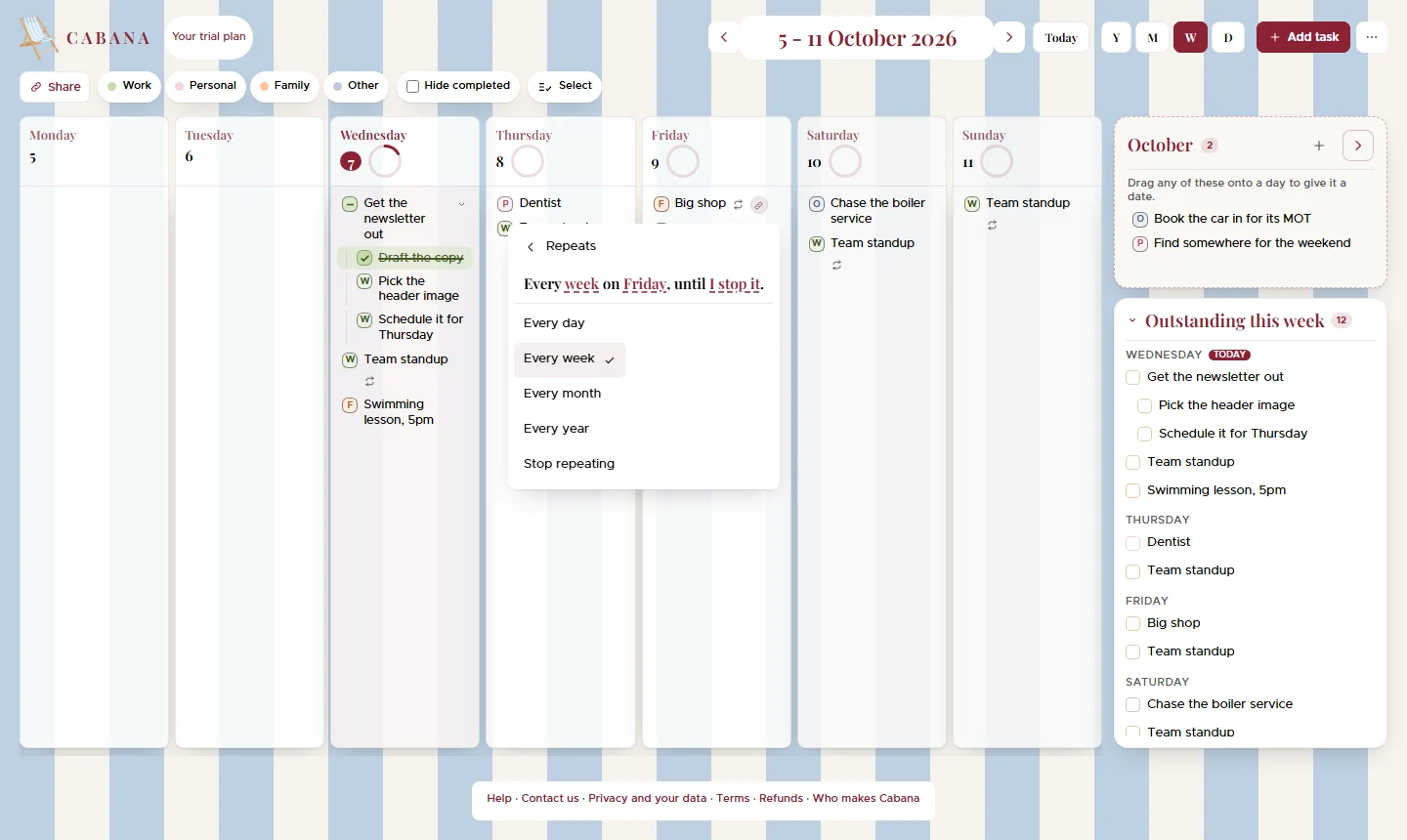The height and width of the screenshot is (840, 1407).
Task: Choose Every year repeat option
Action: point(556,429)
